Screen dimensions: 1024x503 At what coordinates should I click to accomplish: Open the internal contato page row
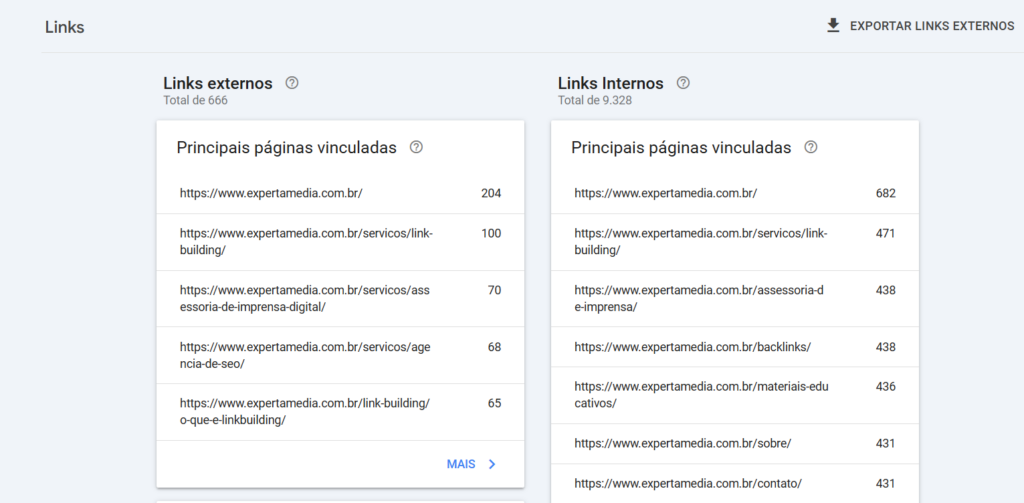pyautogui.click(x=734, y=483)
